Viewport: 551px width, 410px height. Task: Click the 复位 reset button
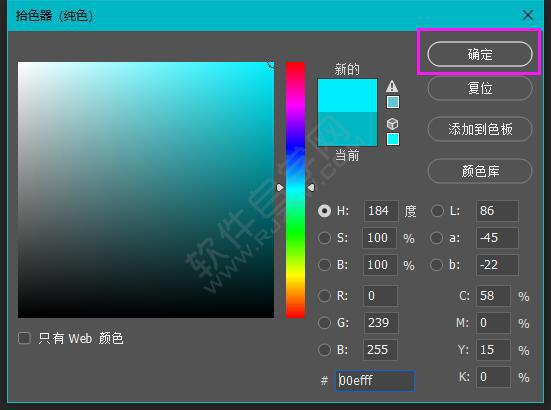tap(480, 88)
